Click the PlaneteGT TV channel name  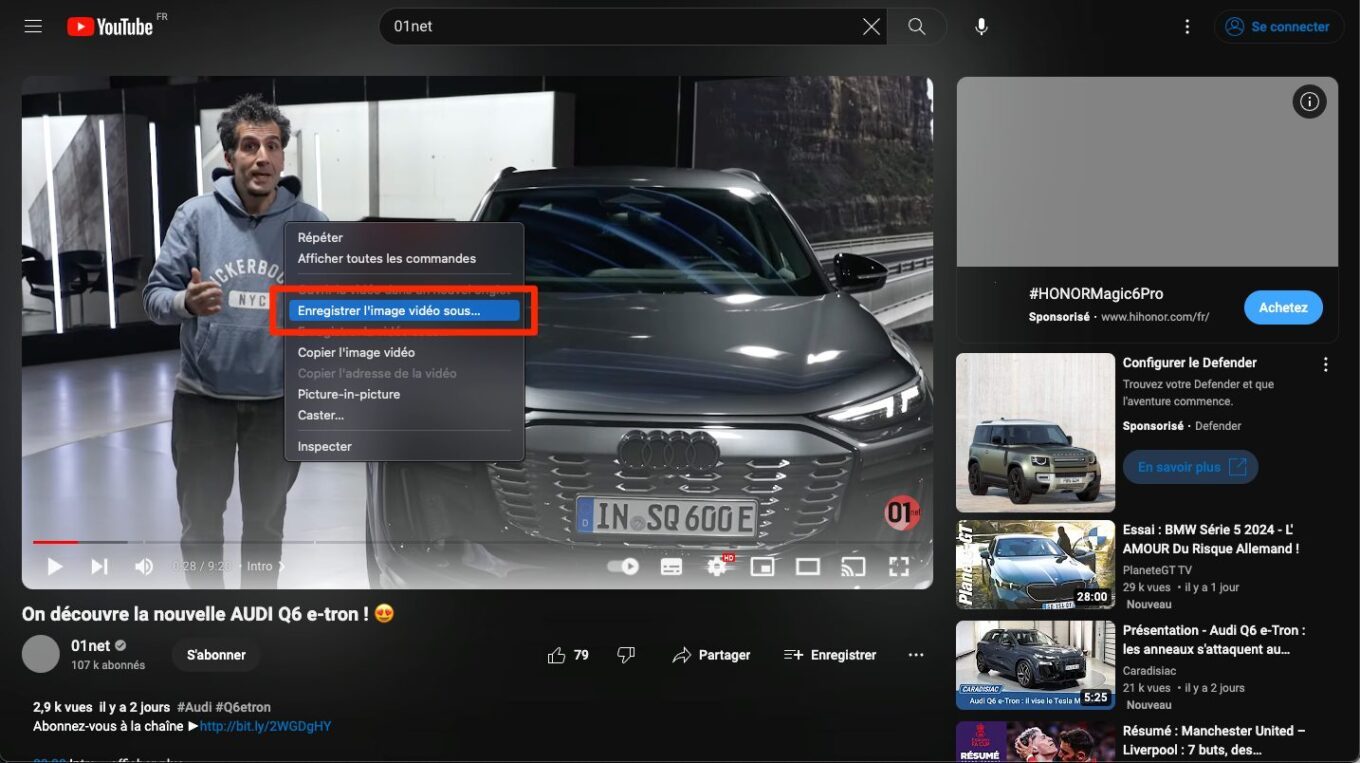(x=1157, y=570)
